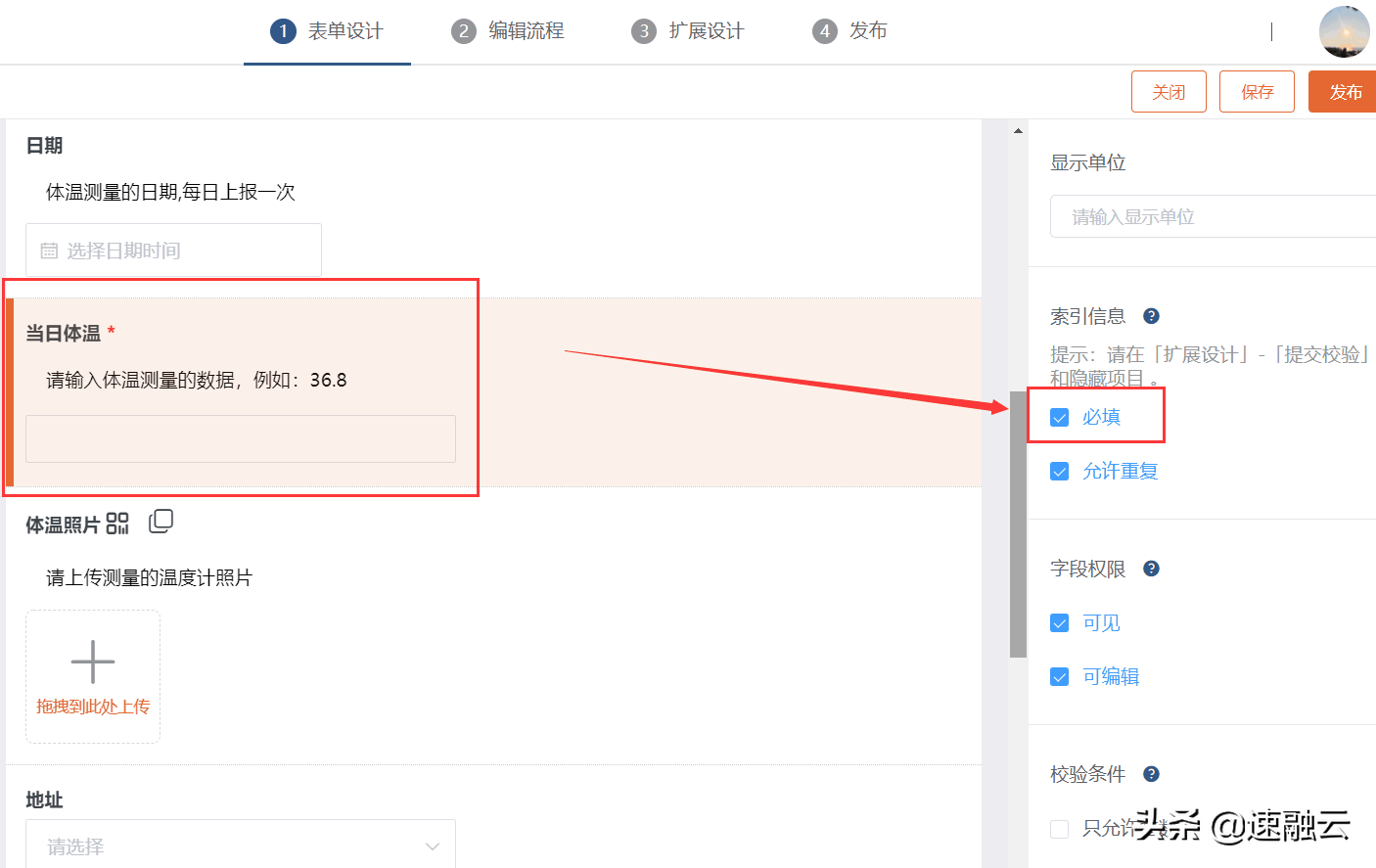Select the 发布 step tab
The width and height of the screenshot is (1376, 868).
(849, 31)
